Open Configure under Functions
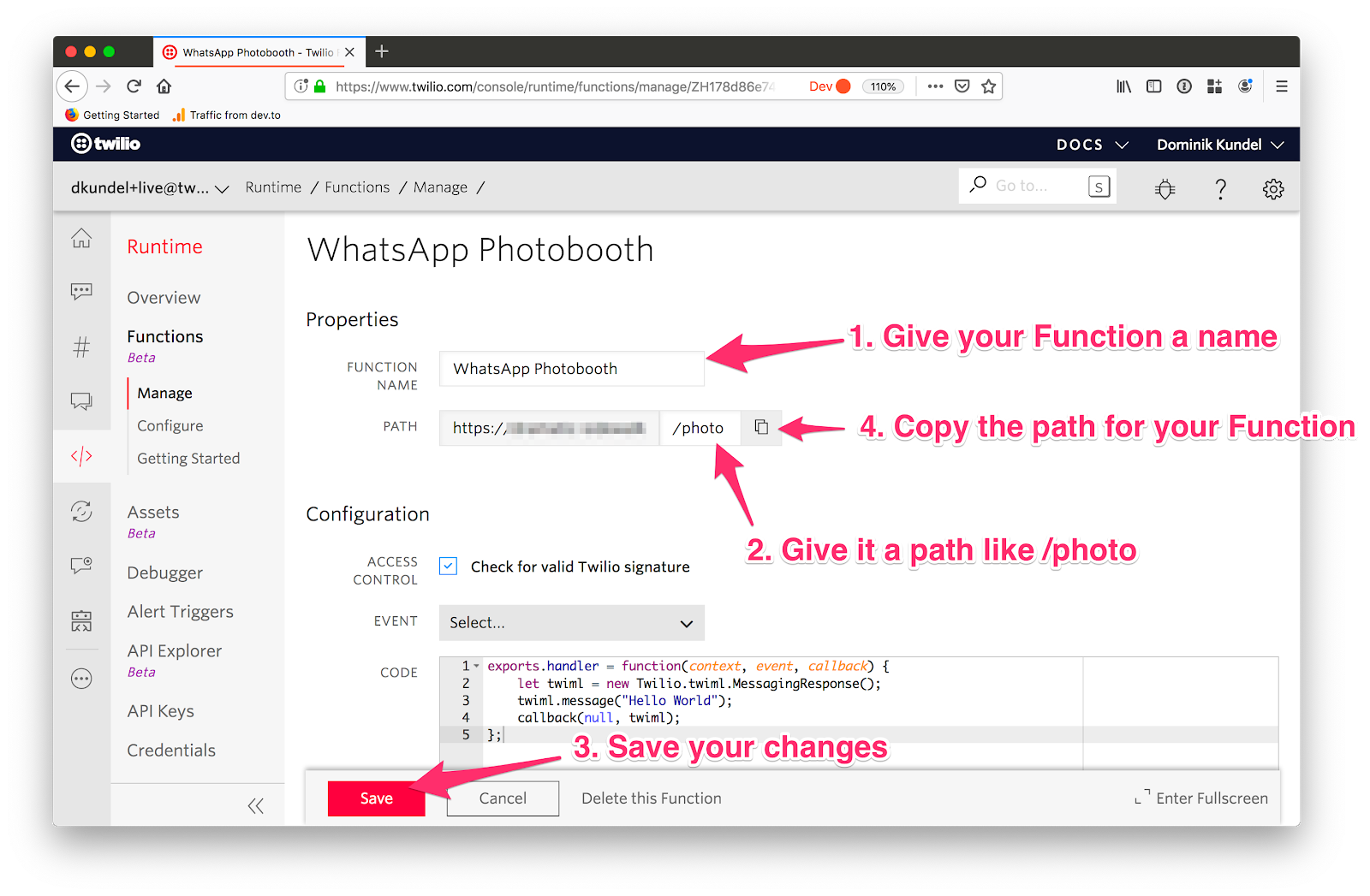This screenshot has width=1370, height=896. click(x=170, y=425)
